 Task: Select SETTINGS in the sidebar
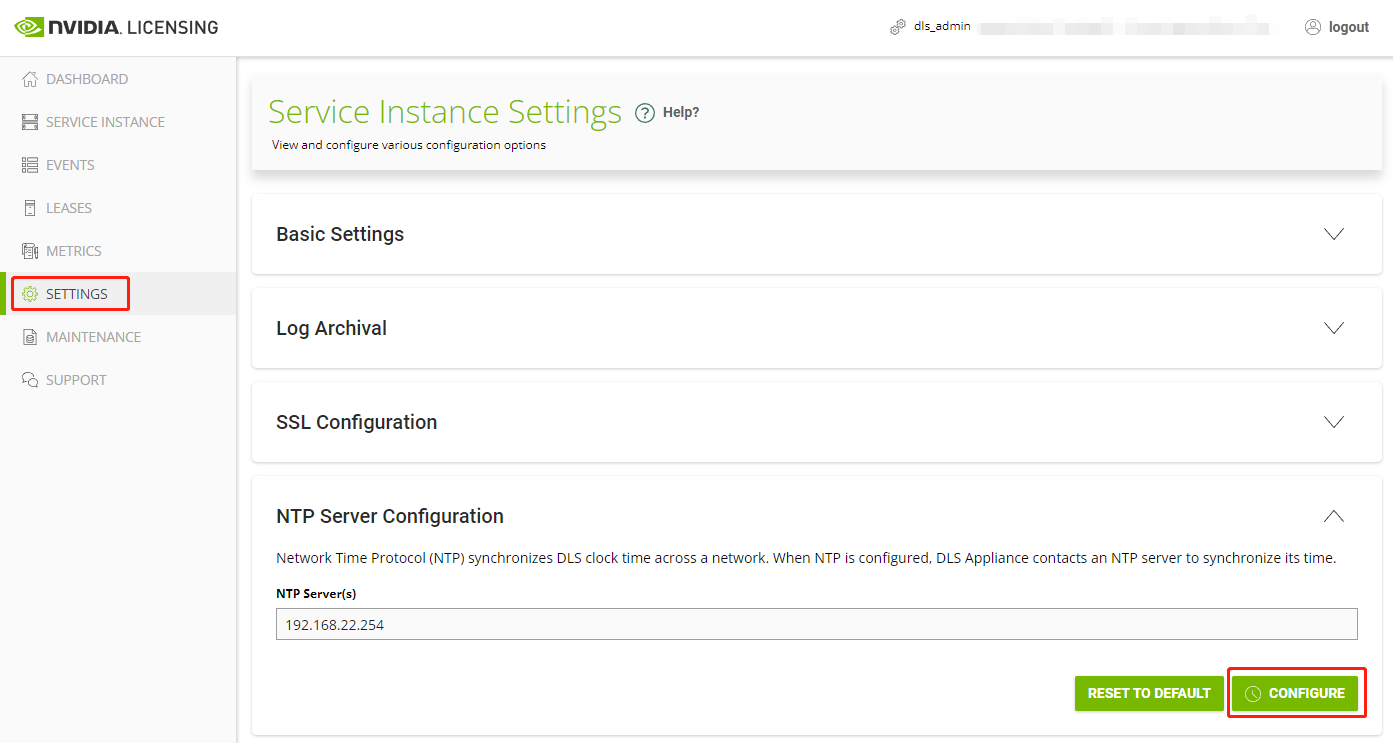click(77, 294)
